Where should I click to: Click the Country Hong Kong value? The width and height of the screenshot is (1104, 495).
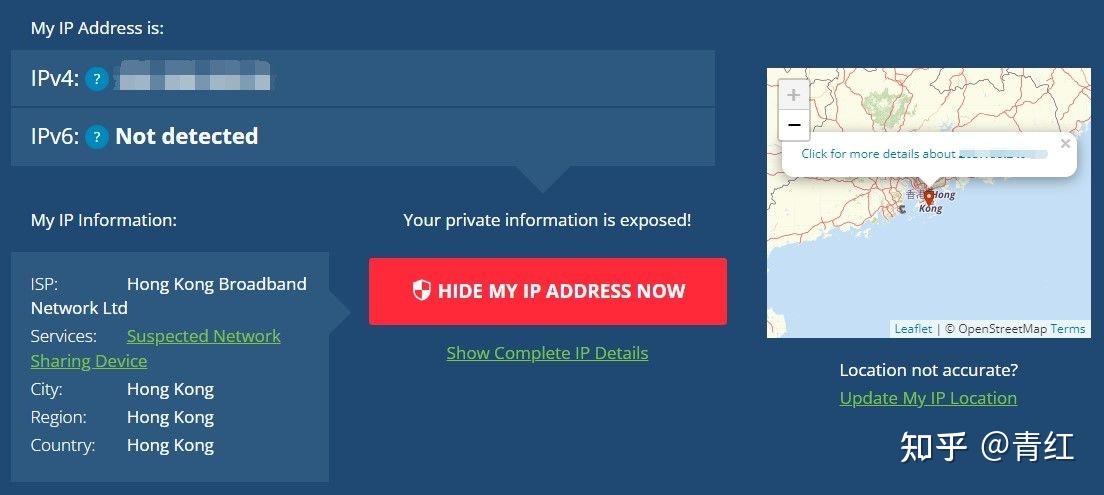(x=170, y=445)
